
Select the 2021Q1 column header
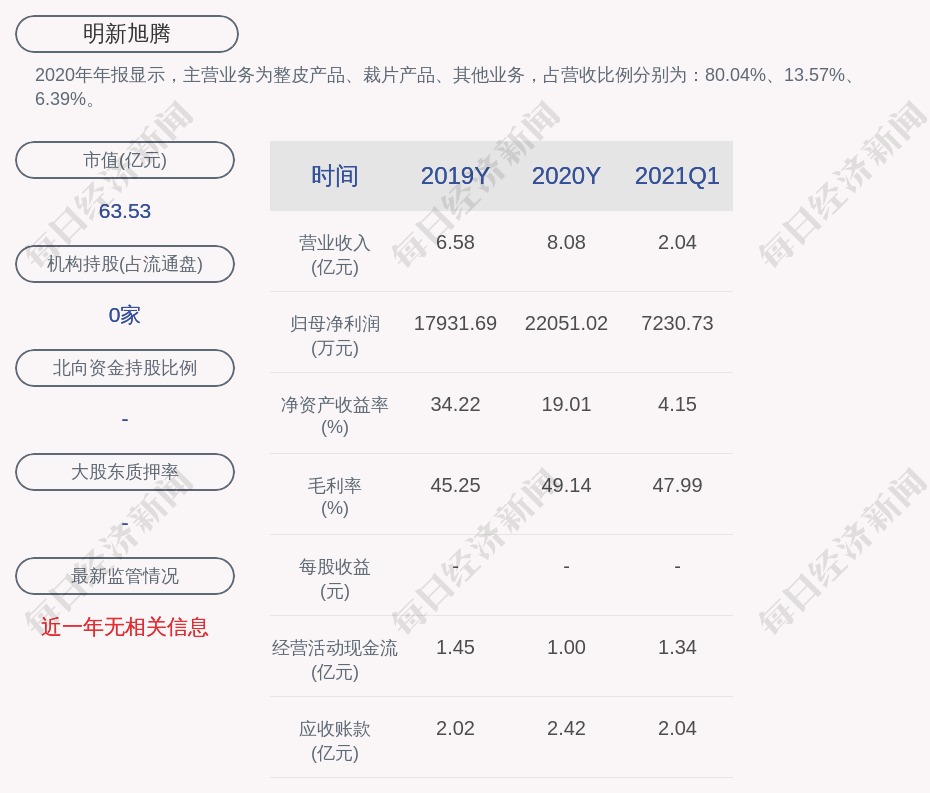tap(677, 176)
